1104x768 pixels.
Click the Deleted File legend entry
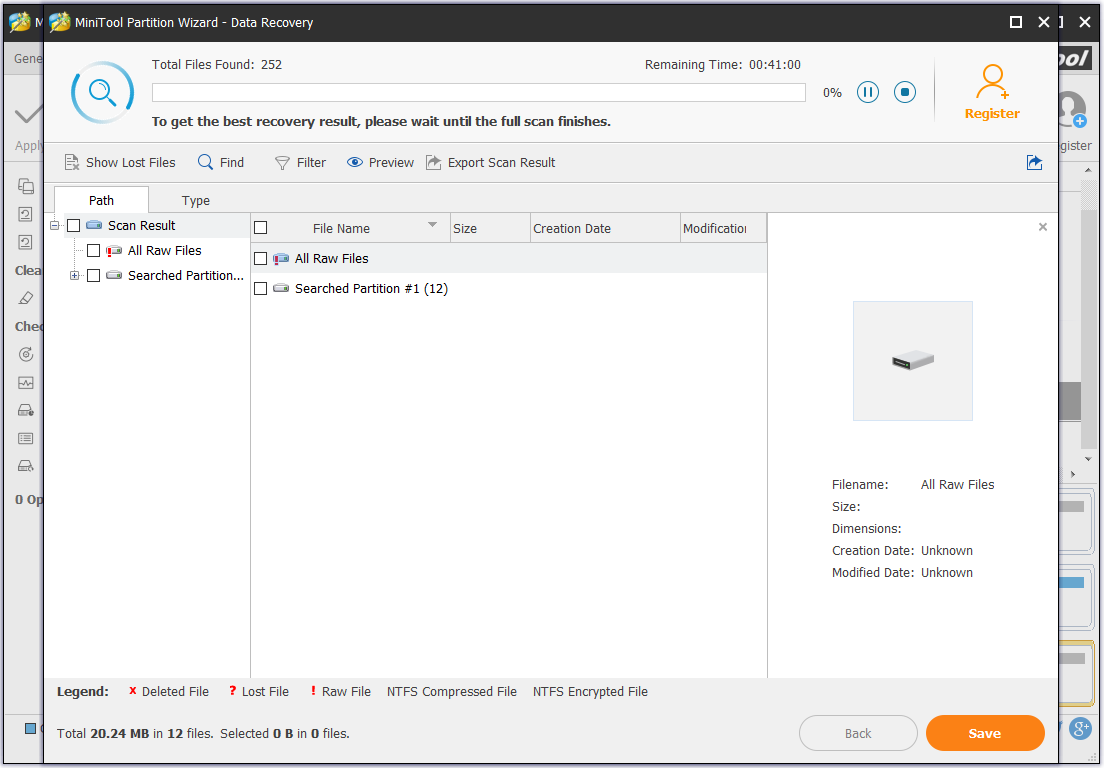point(168,691)
